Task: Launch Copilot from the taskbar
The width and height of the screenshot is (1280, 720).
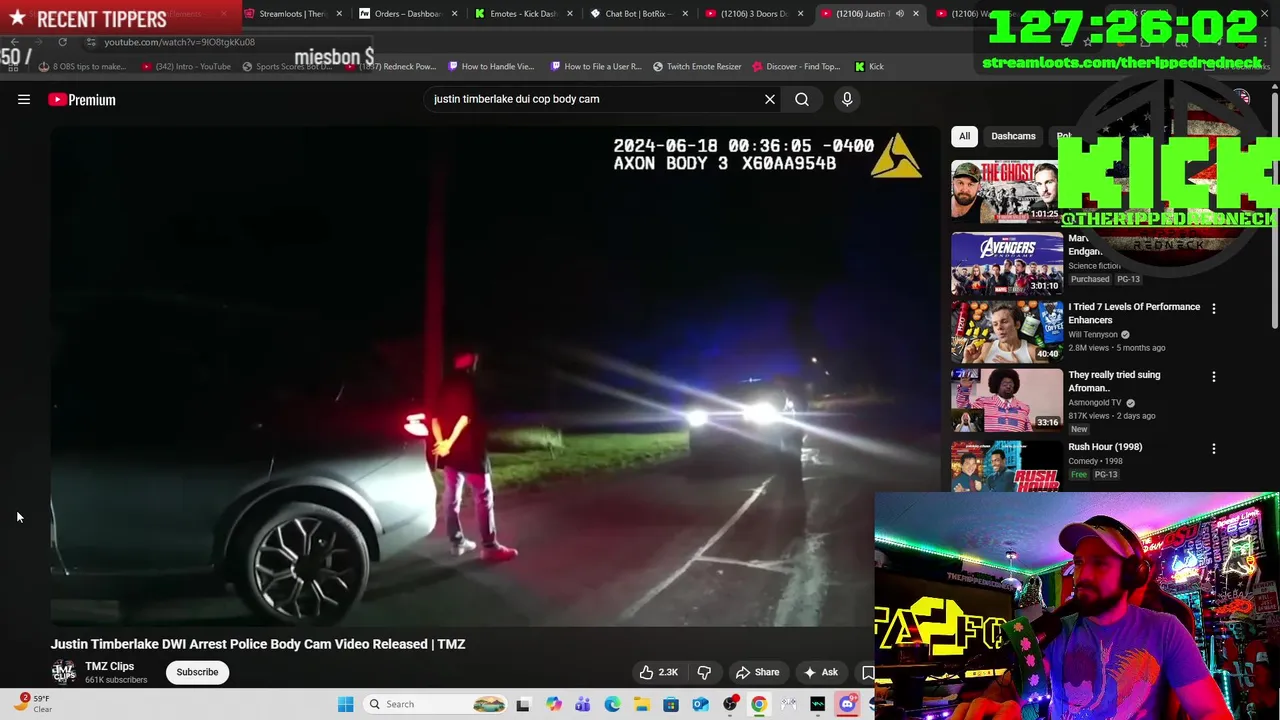Action: click(553, 704)
